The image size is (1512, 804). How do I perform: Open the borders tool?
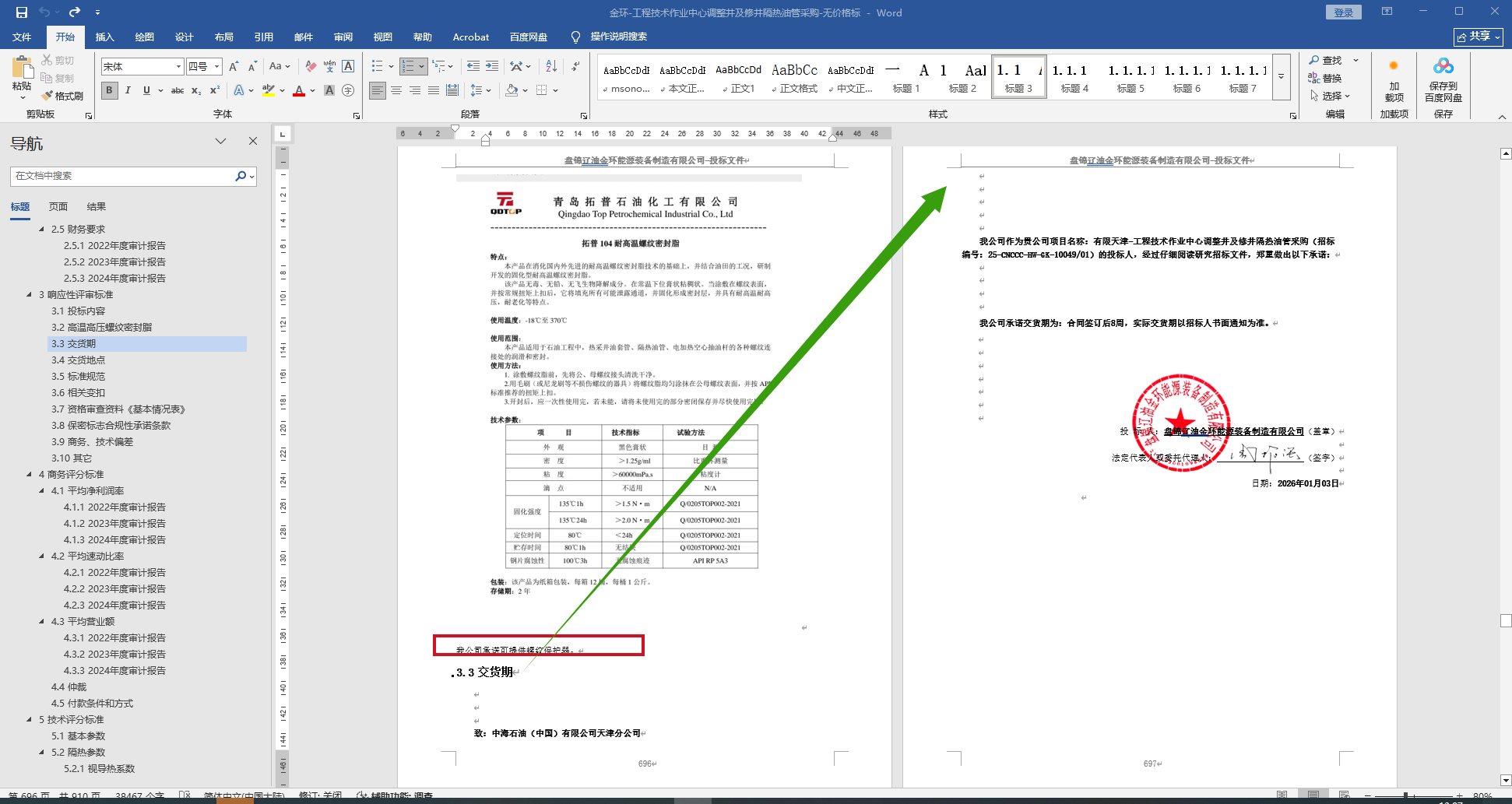(x=542, y=90)
